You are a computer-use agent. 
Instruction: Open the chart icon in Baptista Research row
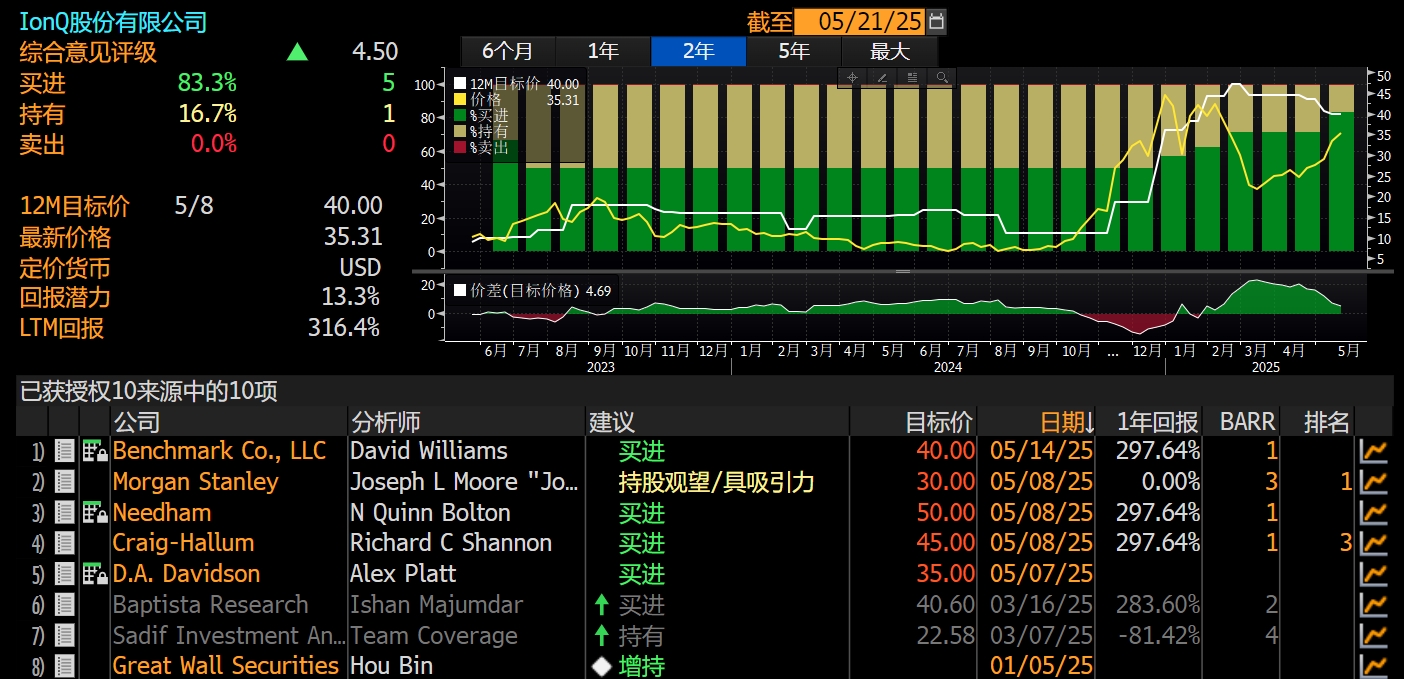[1375, 605]
